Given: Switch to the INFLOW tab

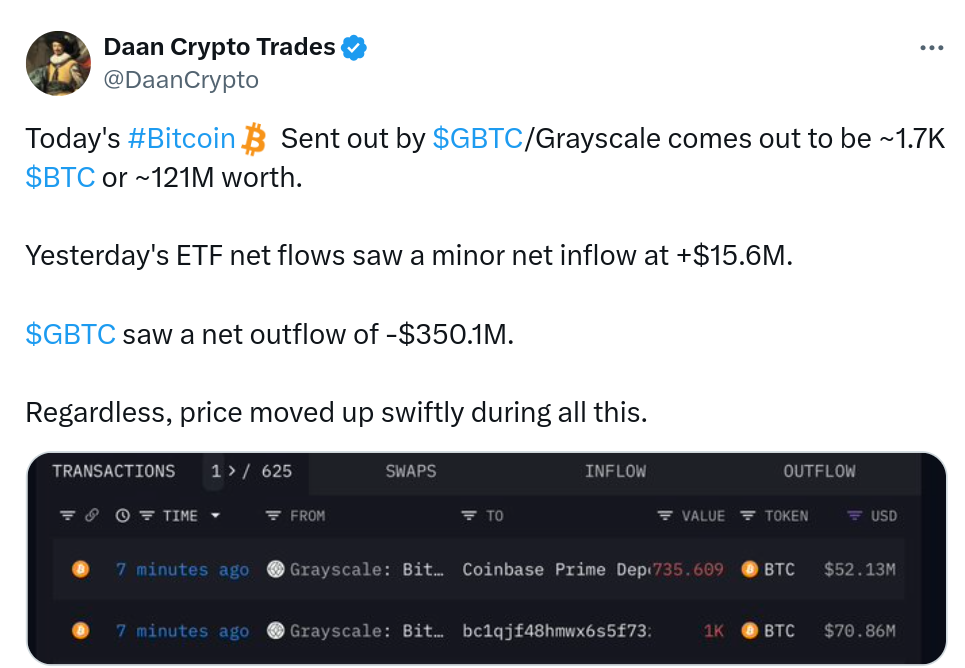Looking at the screenshot, I should tap(615, 472).
